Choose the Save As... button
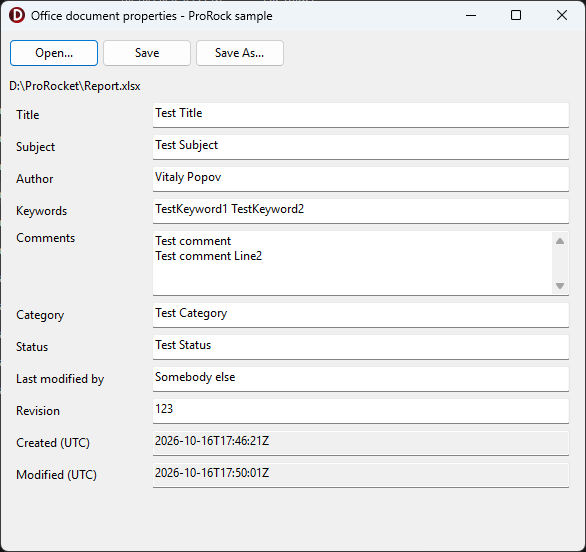 click(240, 53)
